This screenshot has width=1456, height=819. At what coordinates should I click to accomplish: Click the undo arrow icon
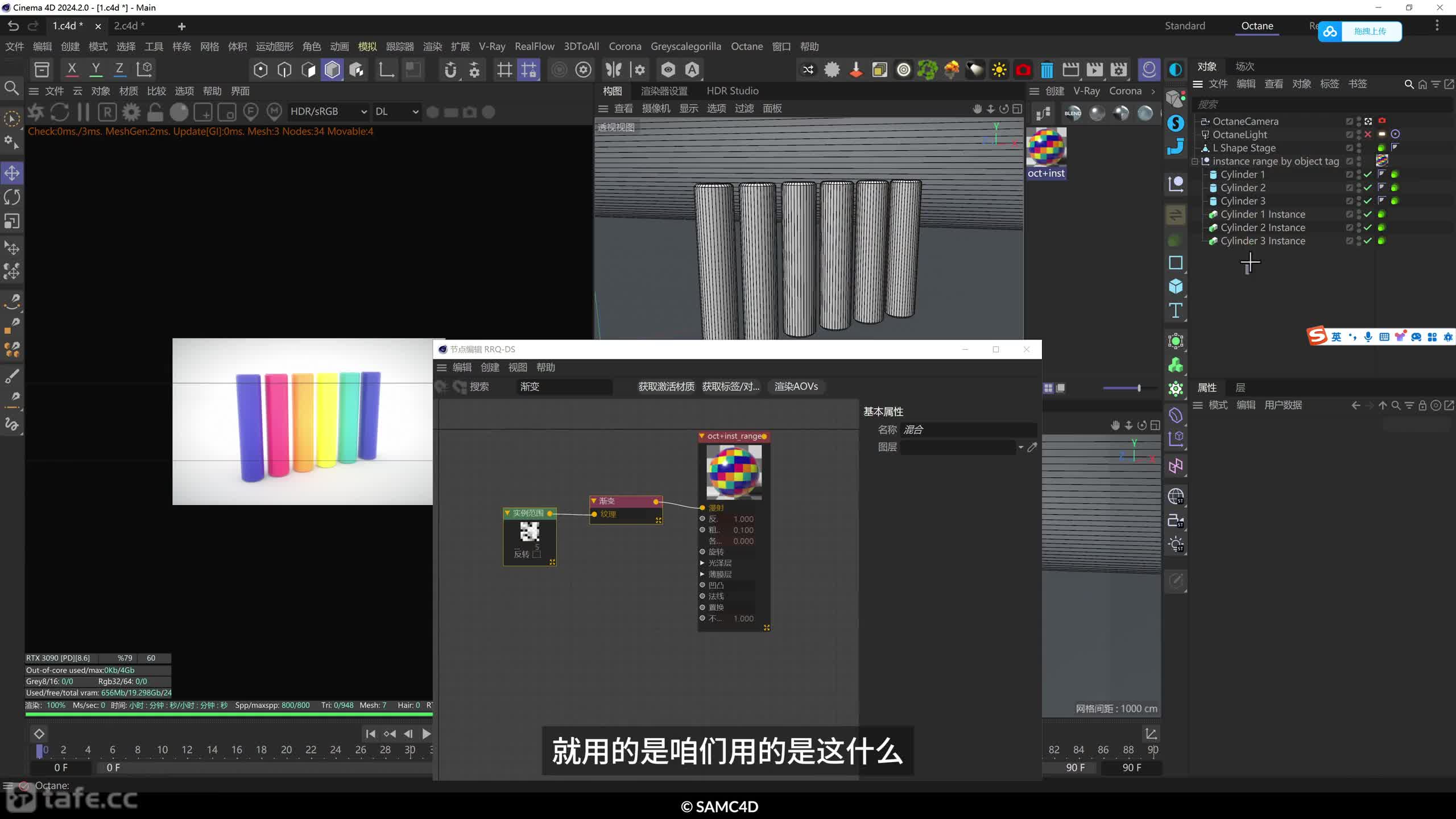(x=13, y=26)
